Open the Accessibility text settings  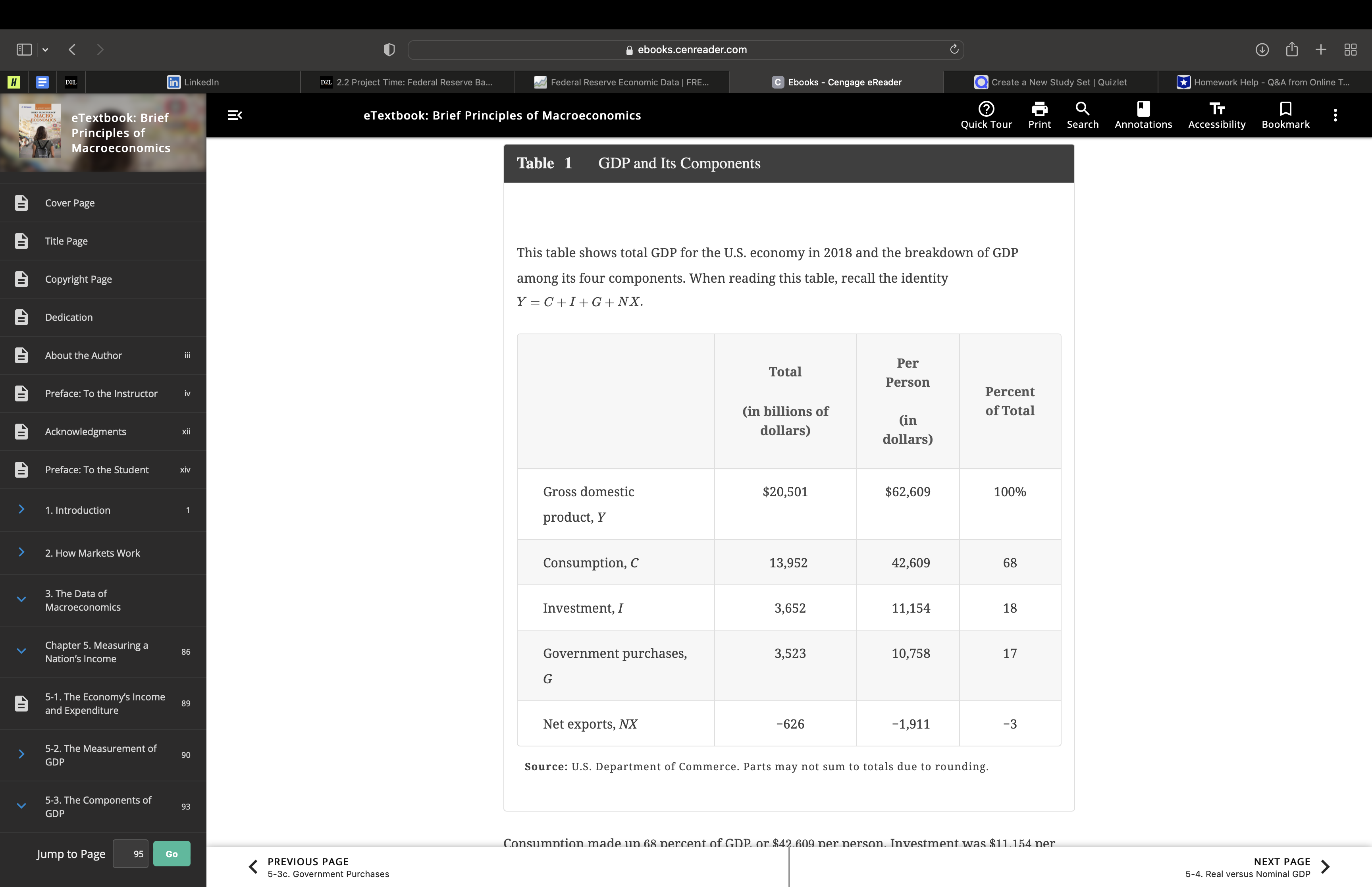pos(1216,115)
